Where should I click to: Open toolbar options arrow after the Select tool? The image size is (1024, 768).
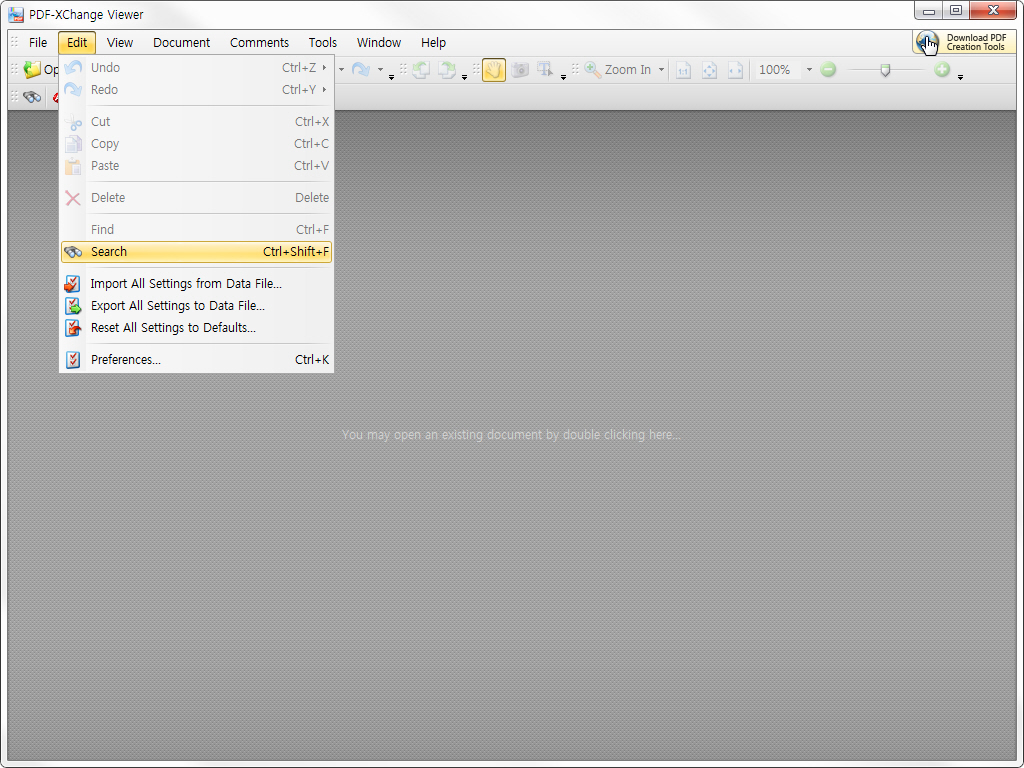563,77
